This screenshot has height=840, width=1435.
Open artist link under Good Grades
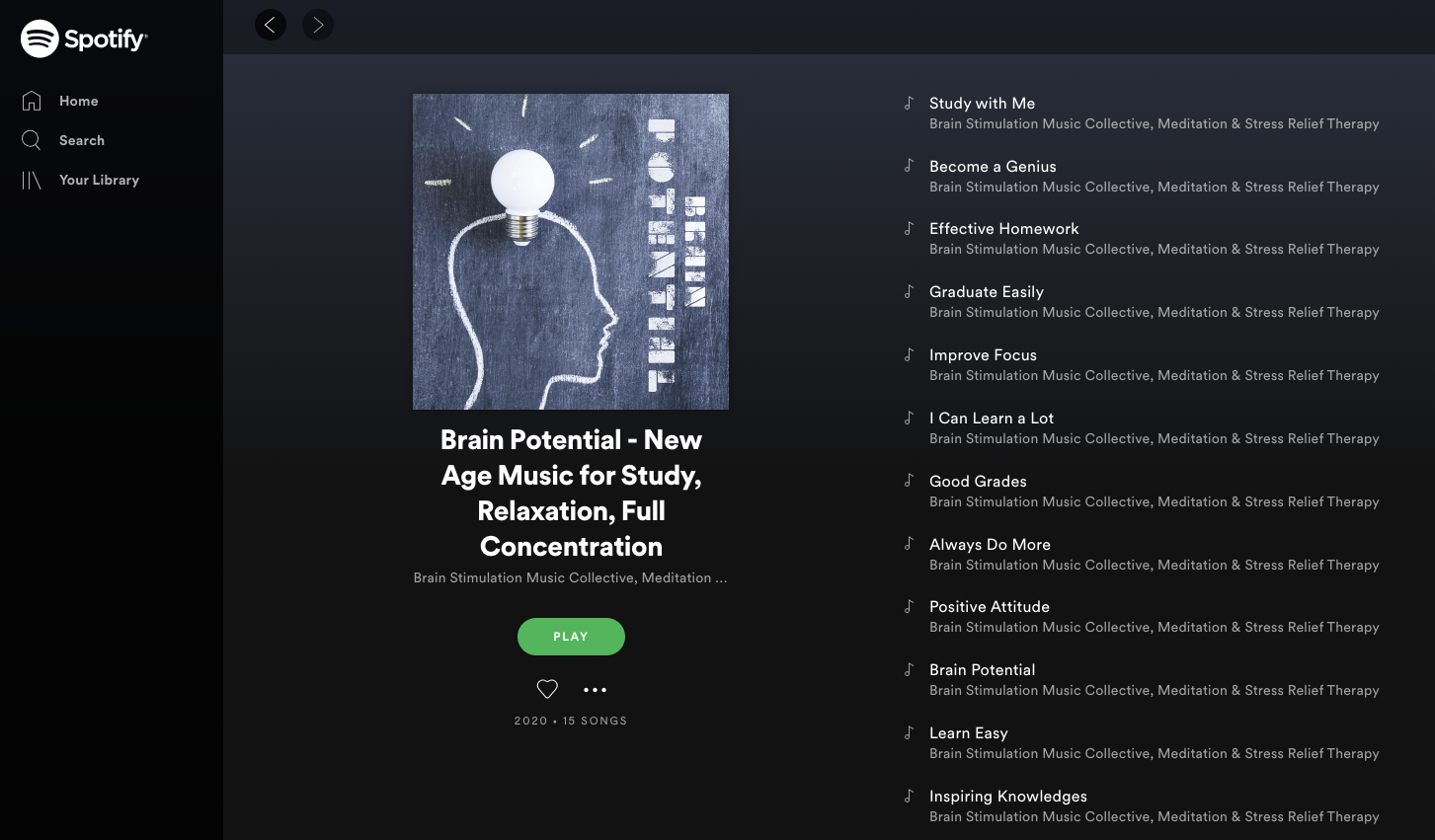pos(1154,501)
